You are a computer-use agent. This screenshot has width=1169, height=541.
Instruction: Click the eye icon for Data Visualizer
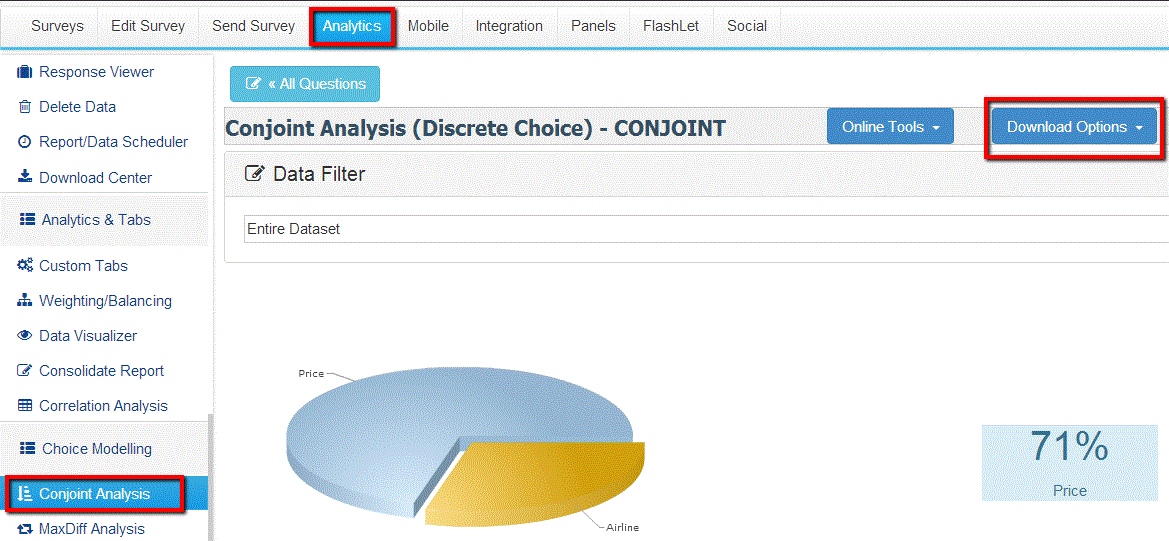[x=25, y=336]
